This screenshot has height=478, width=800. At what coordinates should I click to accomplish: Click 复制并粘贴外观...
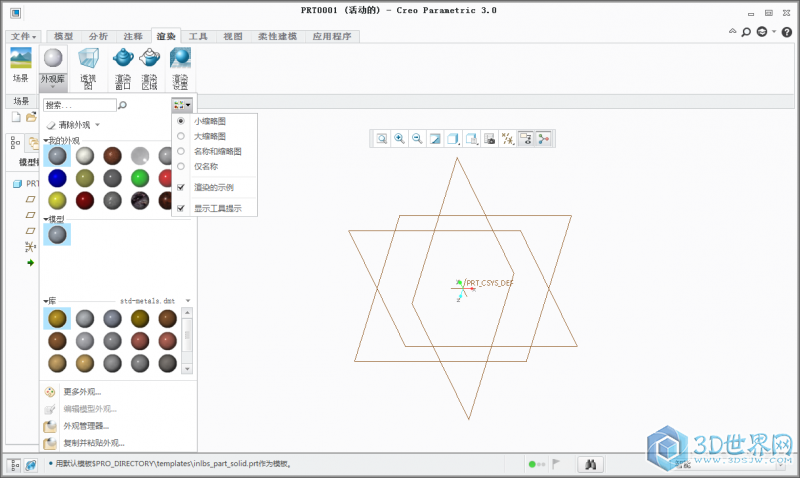pos(93,443)
